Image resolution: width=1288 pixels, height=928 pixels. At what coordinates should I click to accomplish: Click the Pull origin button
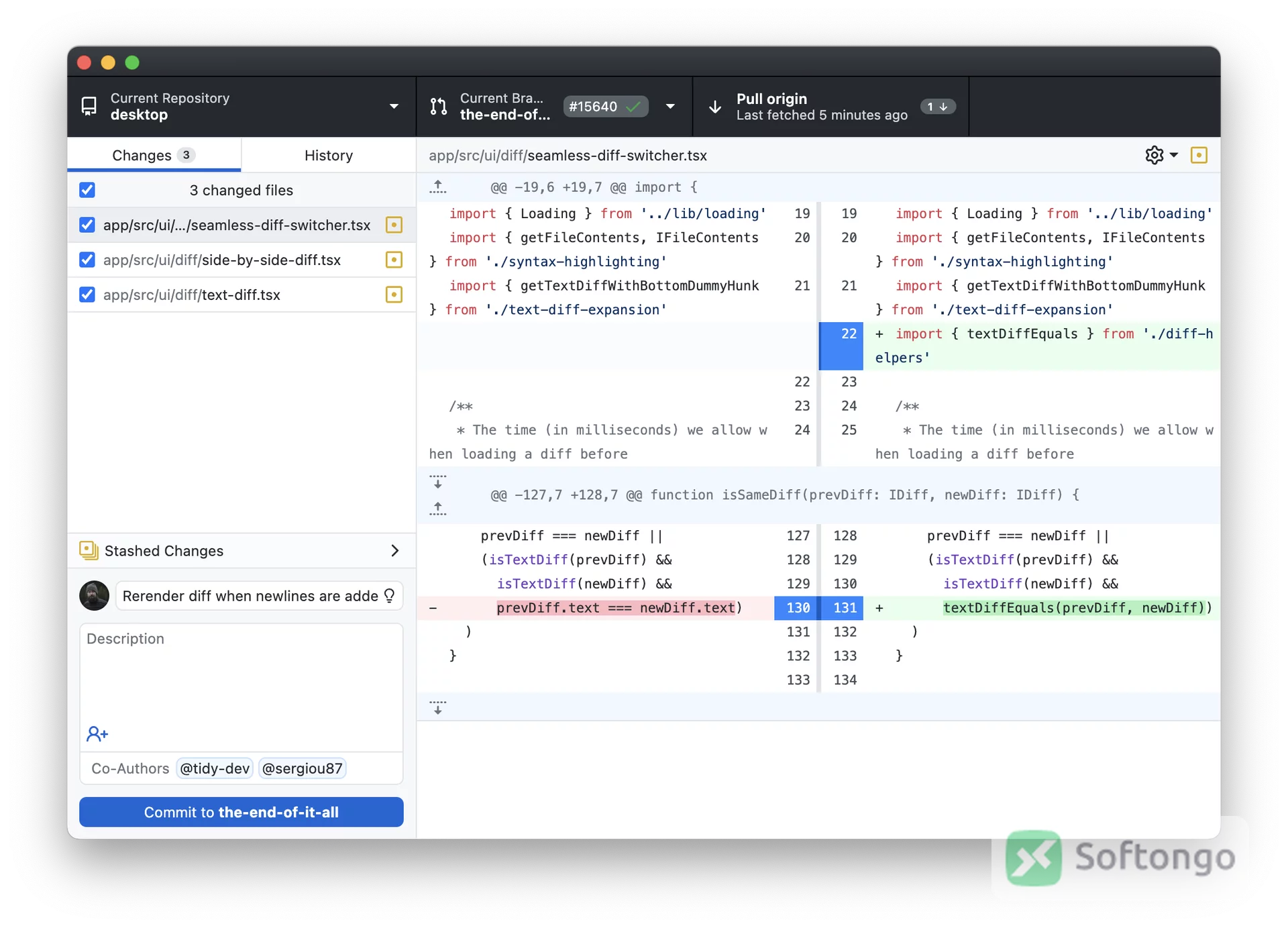pyautogui.click(x=830, y=107)
